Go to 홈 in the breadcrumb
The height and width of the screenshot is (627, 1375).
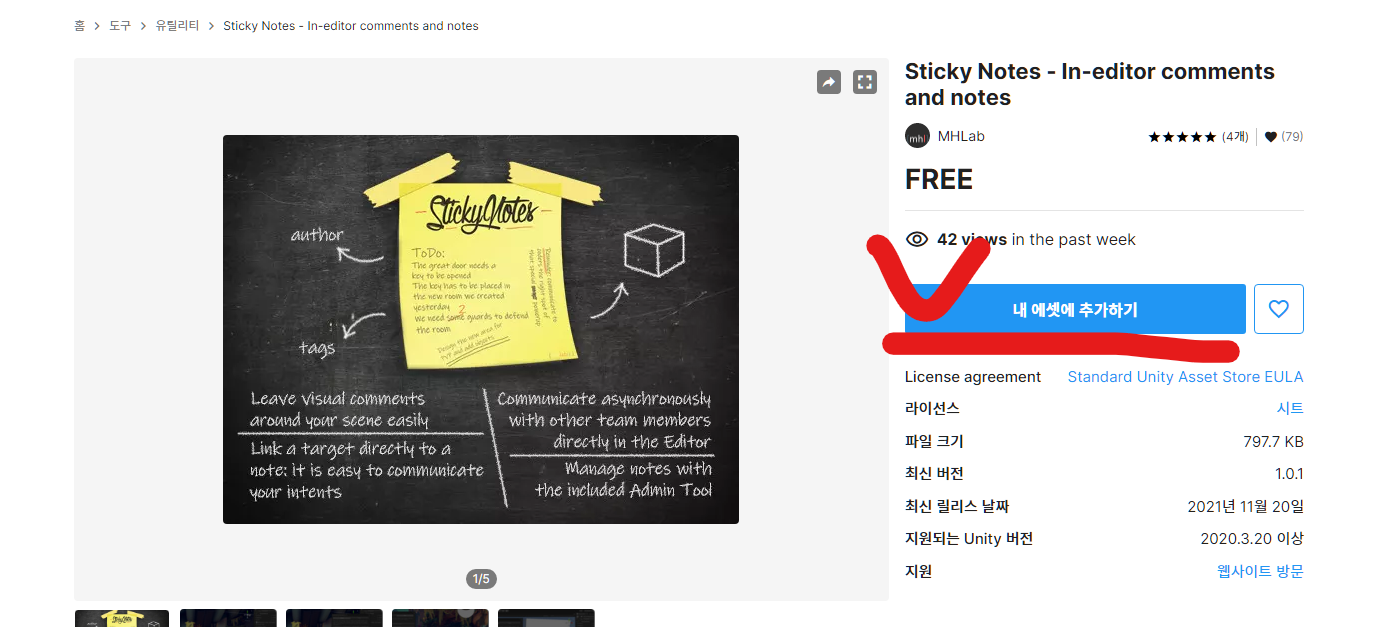79,26
